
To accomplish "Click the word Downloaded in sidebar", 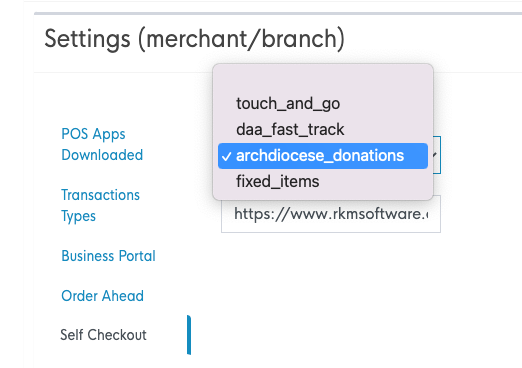I will pos(102,155).
